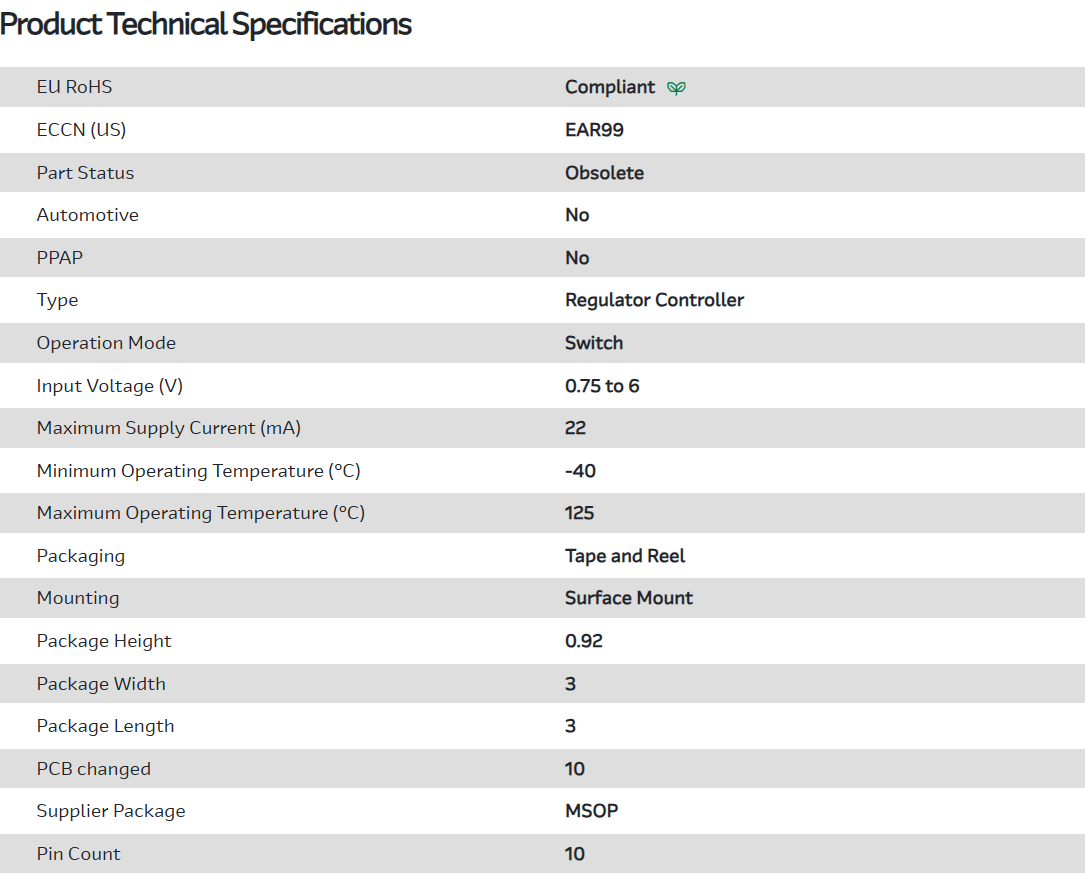Click the EAR99 value
1085x873 pixels.
coord(594,130)
